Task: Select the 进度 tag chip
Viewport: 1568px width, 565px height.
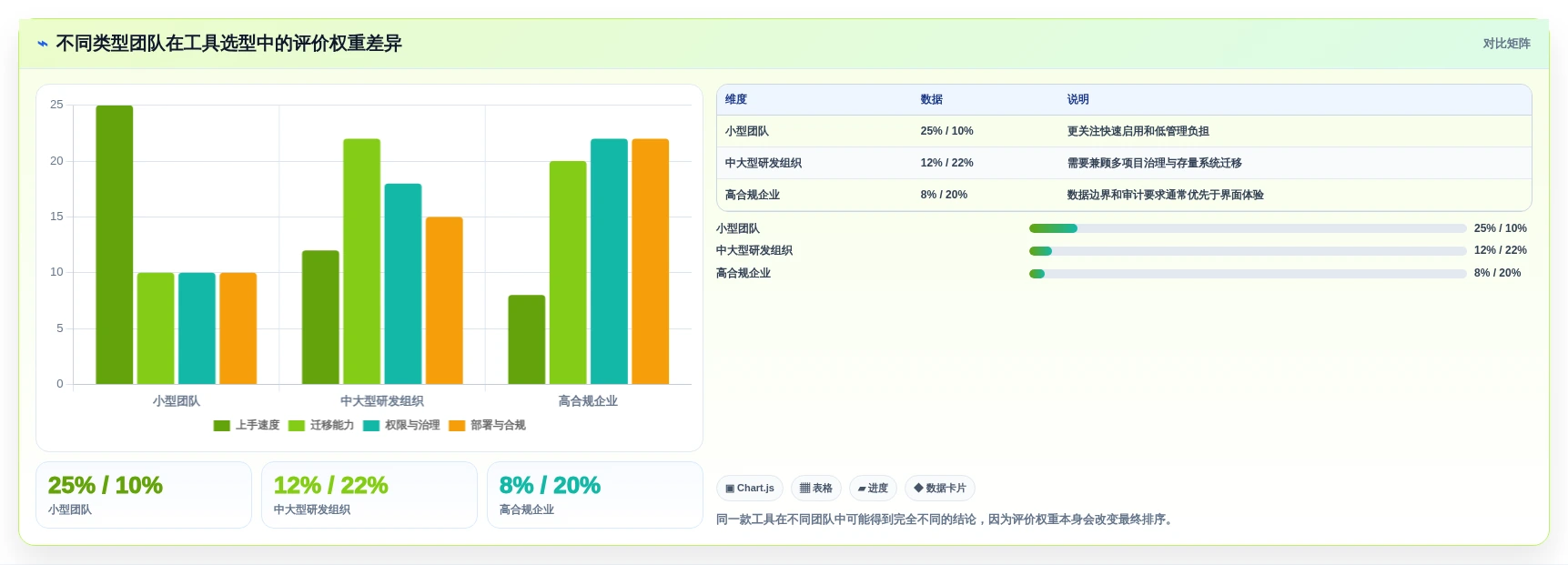Action: pyautogui.click(x=873, y=489)
